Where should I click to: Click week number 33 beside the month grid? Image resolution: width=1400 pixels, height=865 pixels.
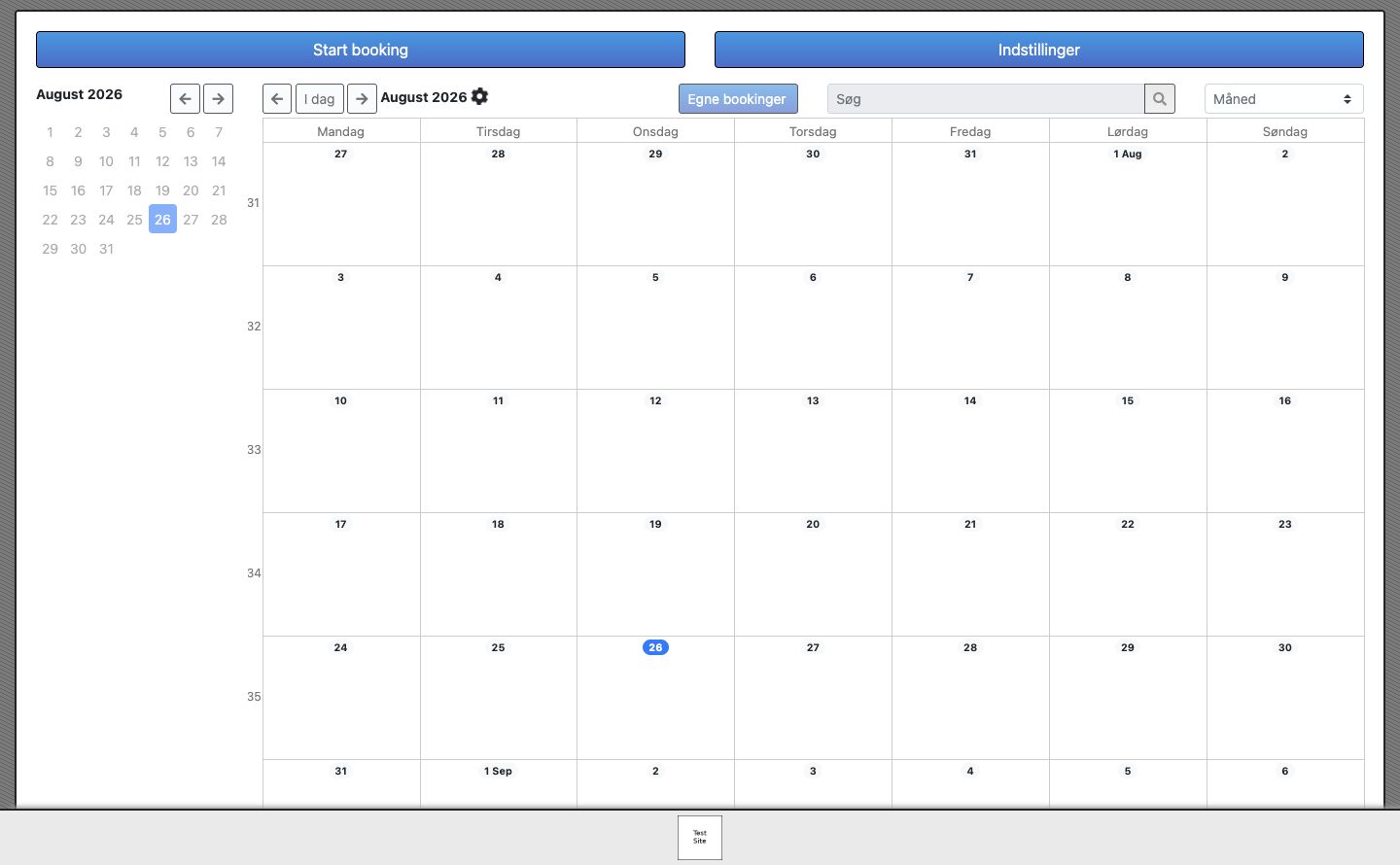tap(253, 450)
